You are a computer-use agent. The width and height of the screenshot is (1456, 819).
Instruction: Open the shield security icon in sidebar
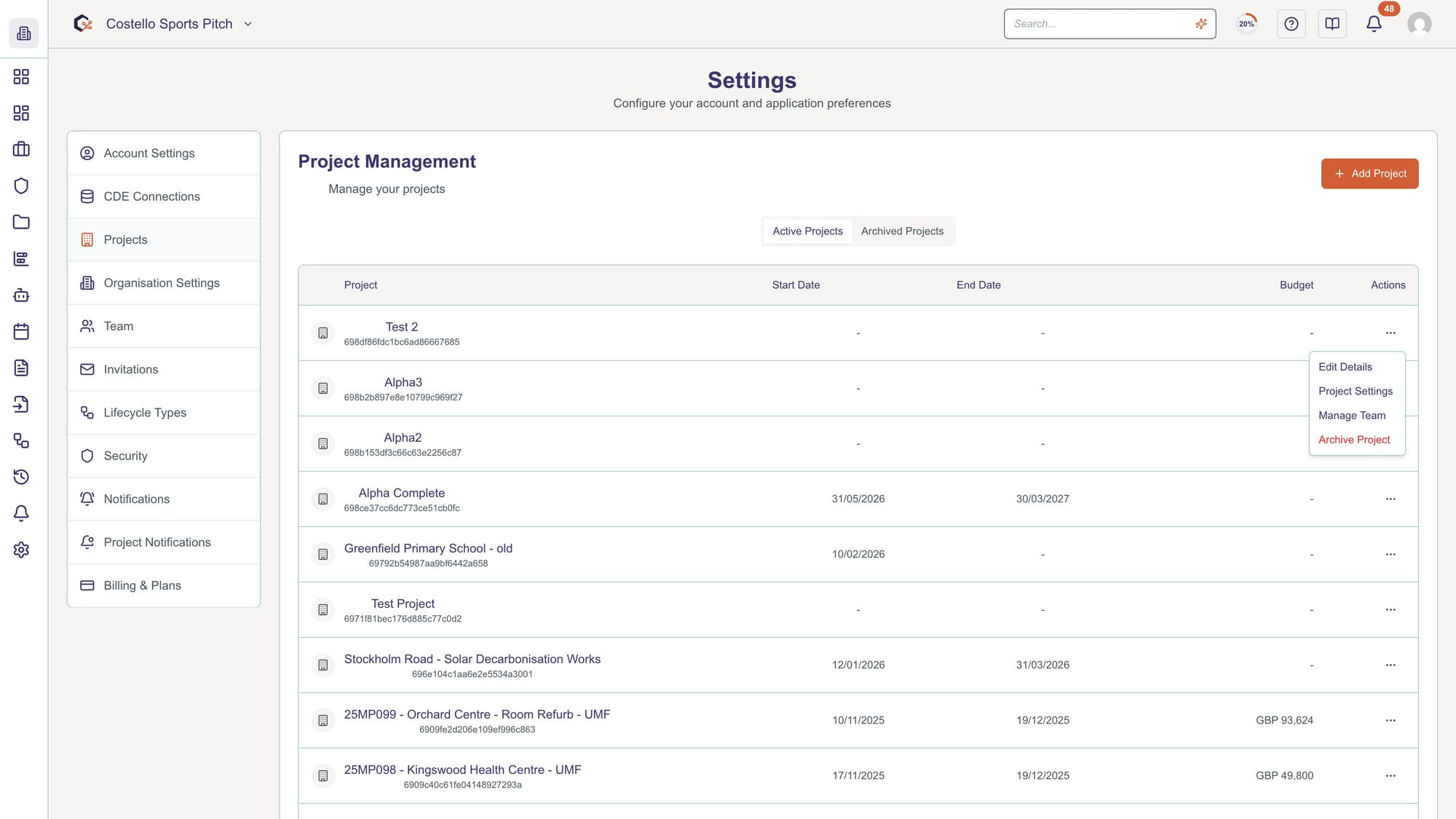[21, 186]
